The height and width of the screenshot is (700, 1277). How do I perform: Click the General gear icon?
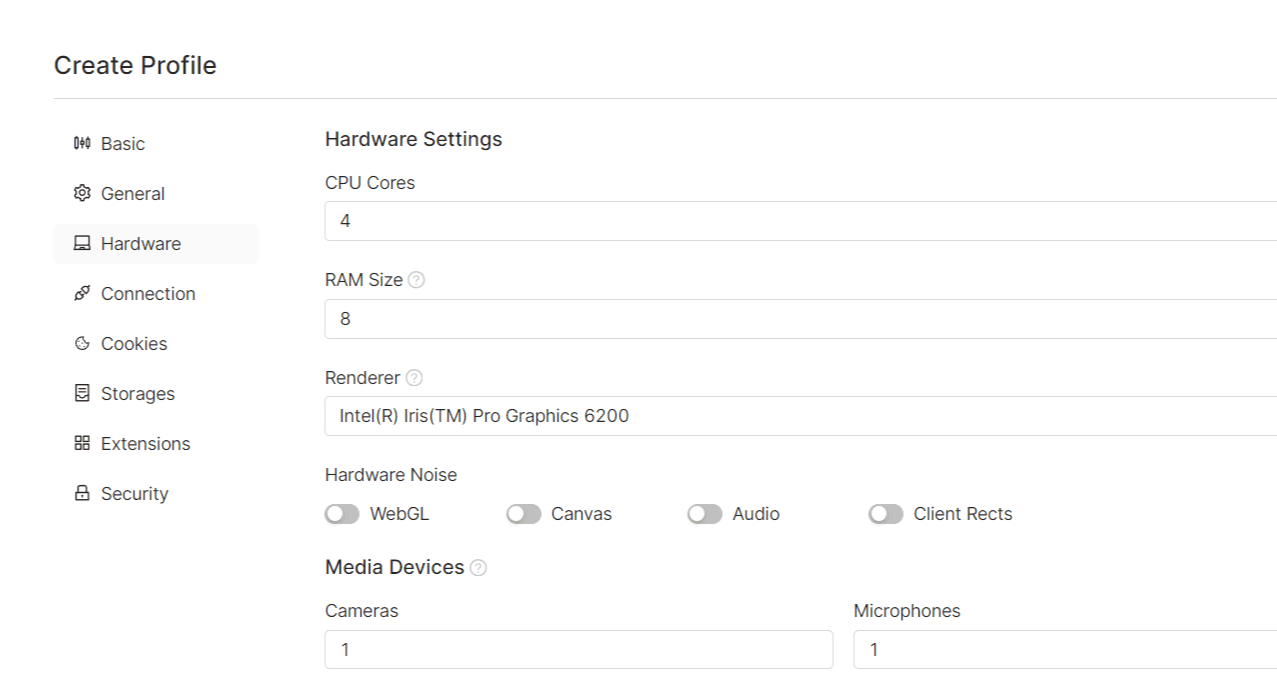82,194
